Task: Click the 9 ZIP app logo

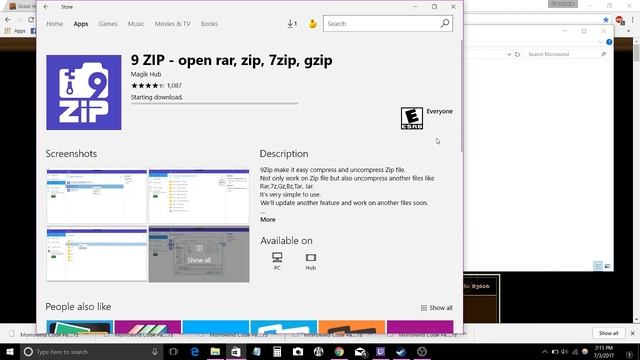Action: point(84,93)
